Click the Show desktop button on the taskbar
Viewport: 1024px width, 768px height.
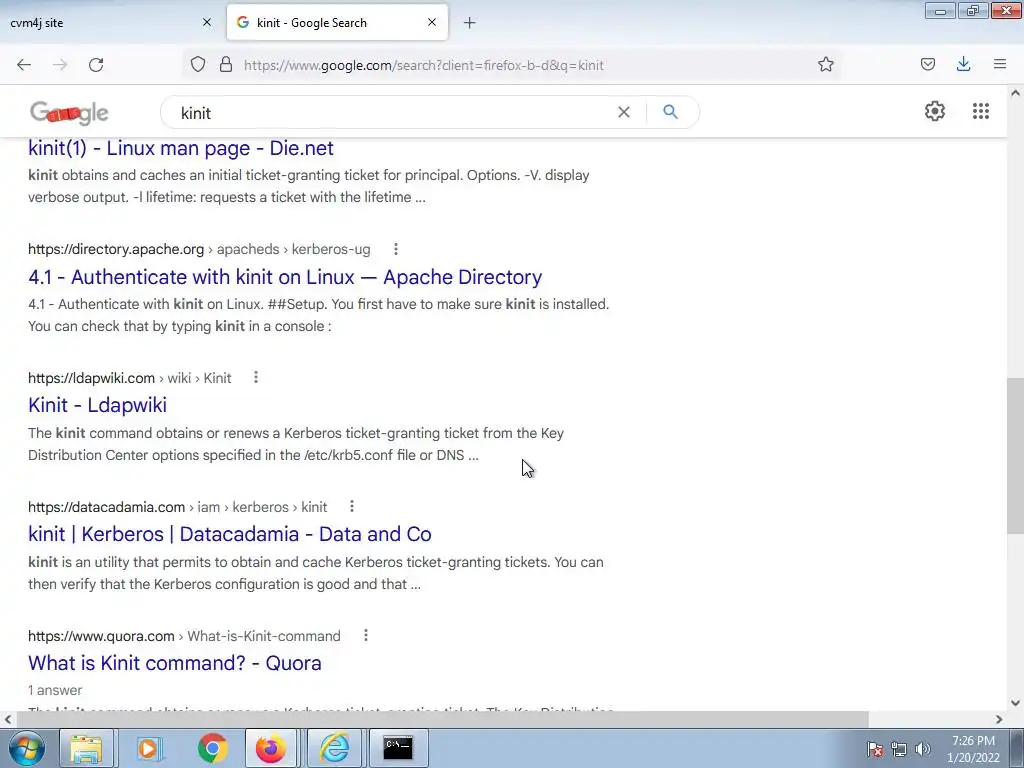pyautogui.click(x=1017, y=748)
